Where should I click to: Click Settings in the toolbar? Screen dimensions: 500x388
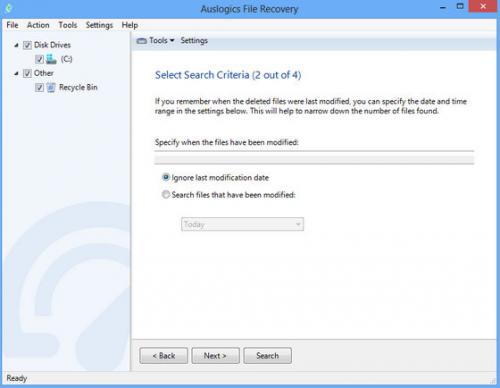[194, 40]
